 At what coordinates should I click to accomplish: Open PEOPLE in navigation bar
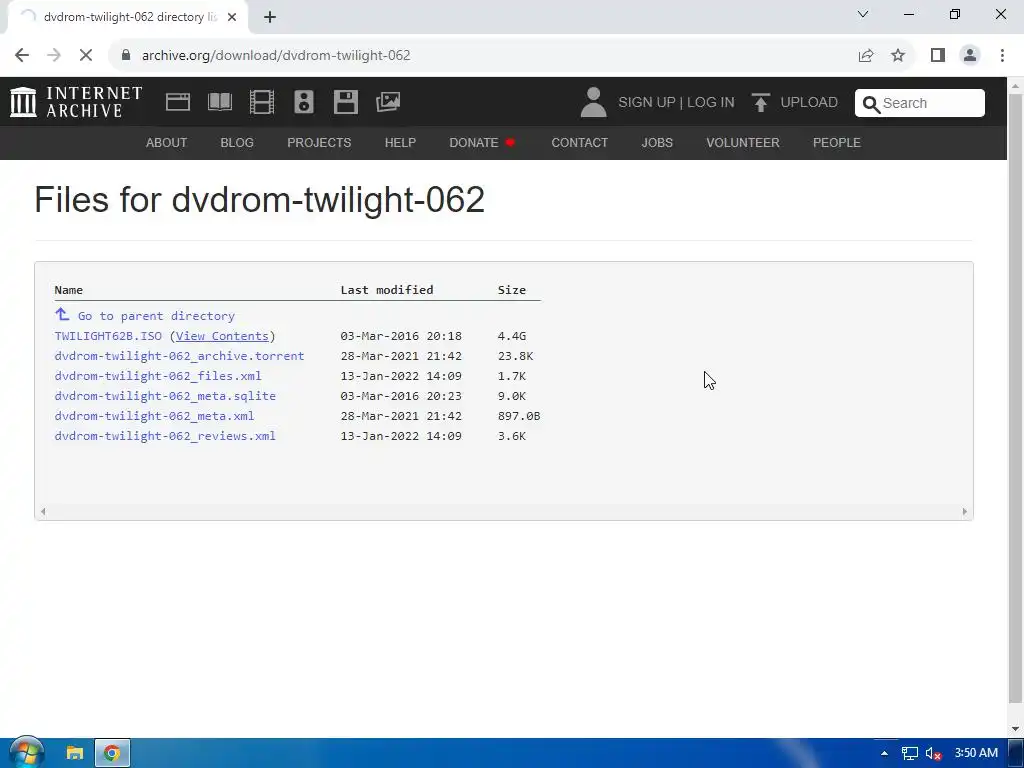point(837,142)
